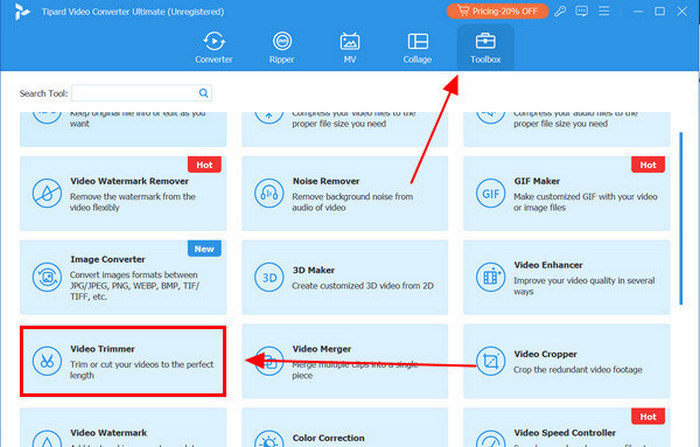Open the Video Merger title

[x=322, y=349]
